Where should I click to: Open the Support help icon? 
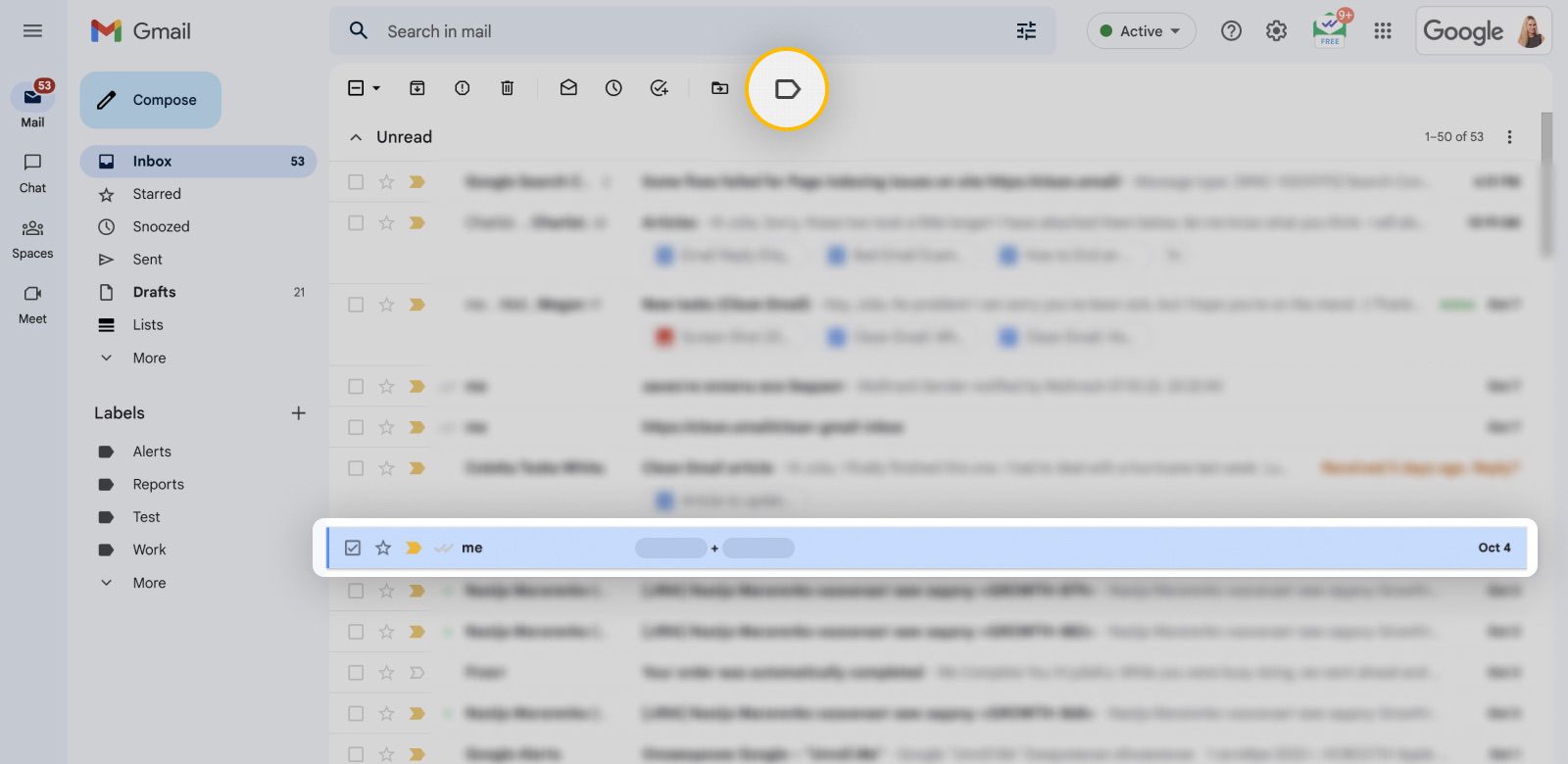(x=1231, y=31)
